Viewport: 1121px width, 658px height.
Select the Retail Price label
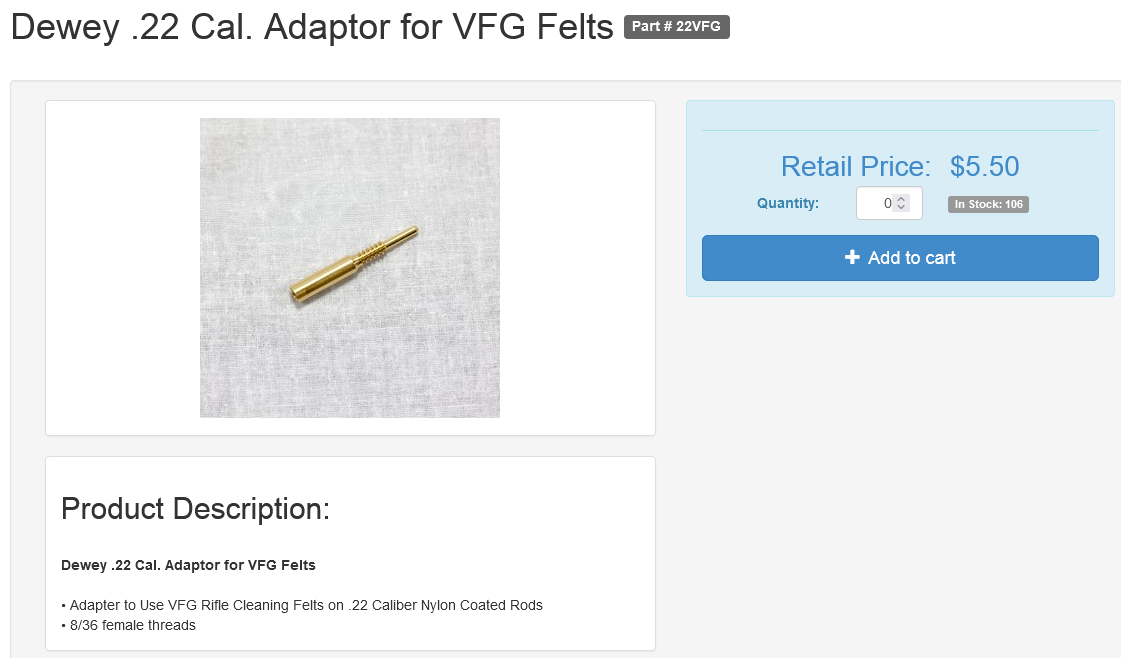(856, 167)
